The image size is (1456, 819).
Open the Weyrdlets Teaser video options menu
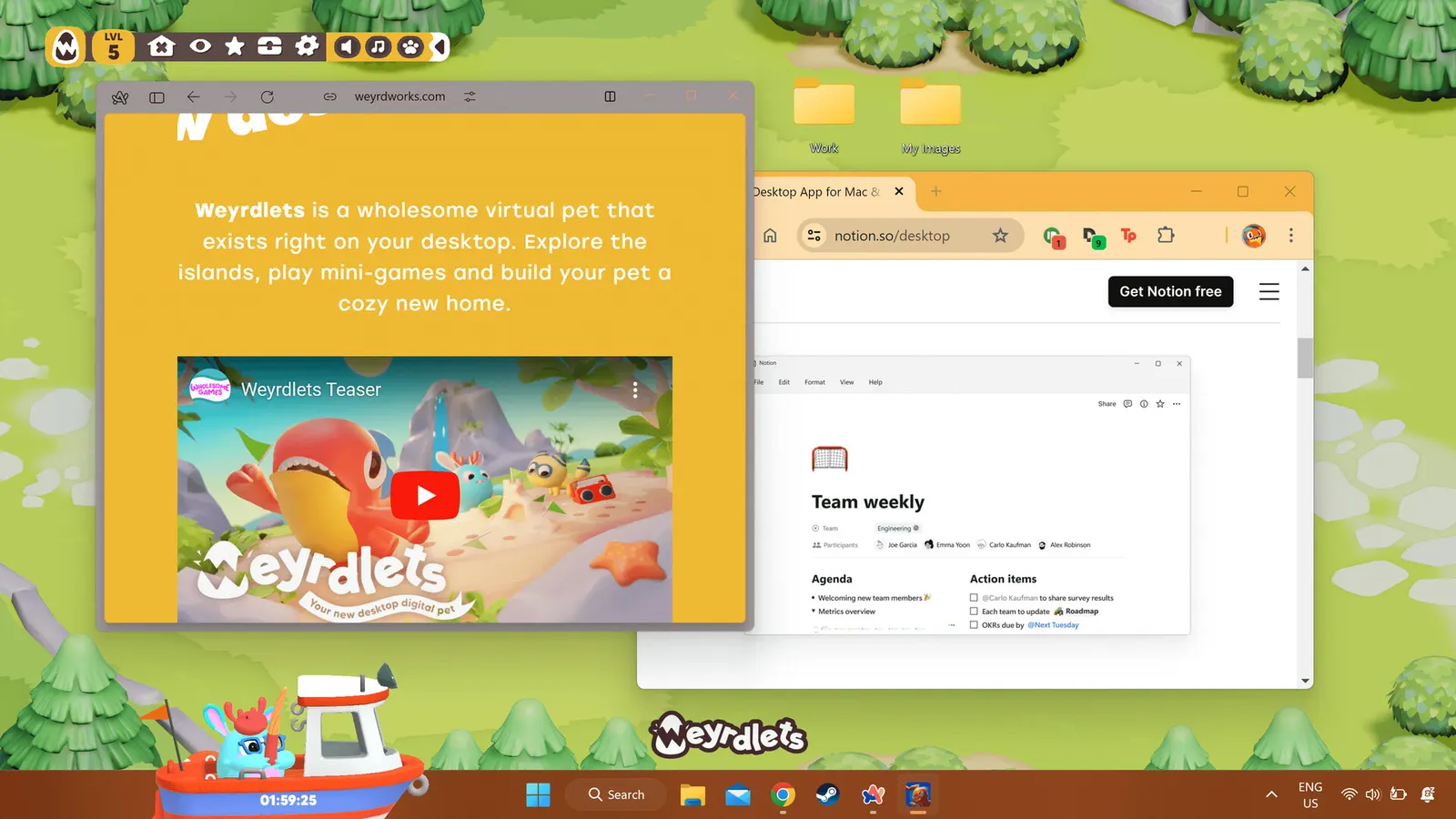pos(635,389)
